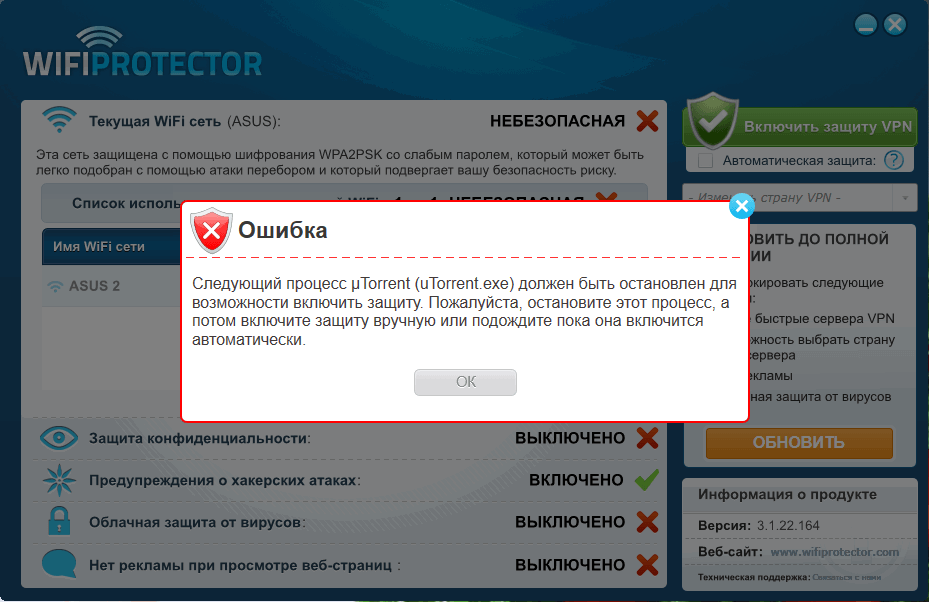Image resolution: width=929 pixels, height=602 pixels.
Task: Open the help question mark icon
Action: pos(893,160)
